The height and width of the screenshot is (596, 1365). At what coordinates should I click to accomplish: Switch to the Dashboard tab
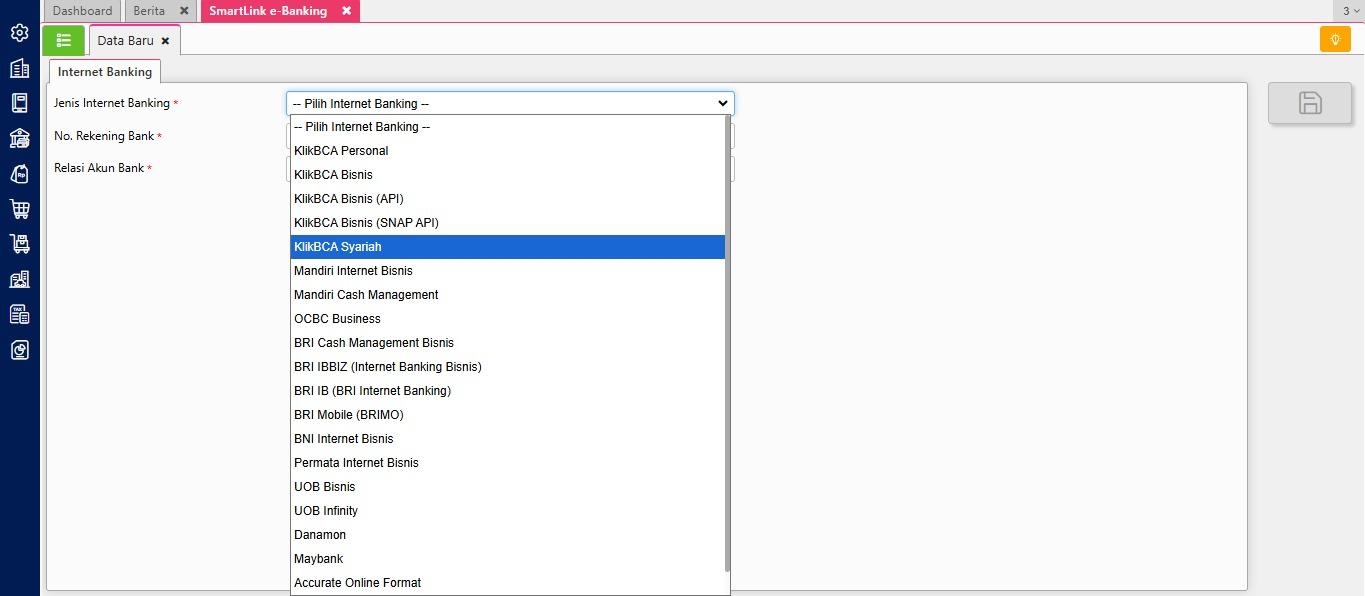pyautogui.click(x=82, y=11)
